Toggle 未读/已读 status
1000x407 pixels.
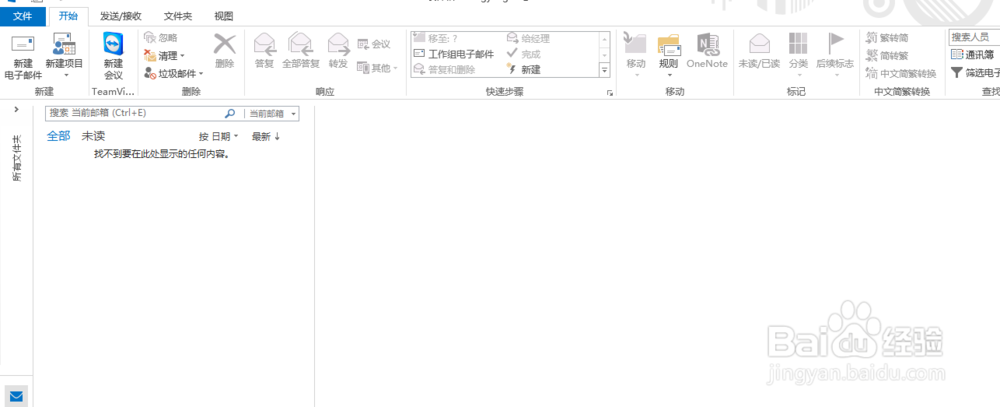click(x=759, y=51)
